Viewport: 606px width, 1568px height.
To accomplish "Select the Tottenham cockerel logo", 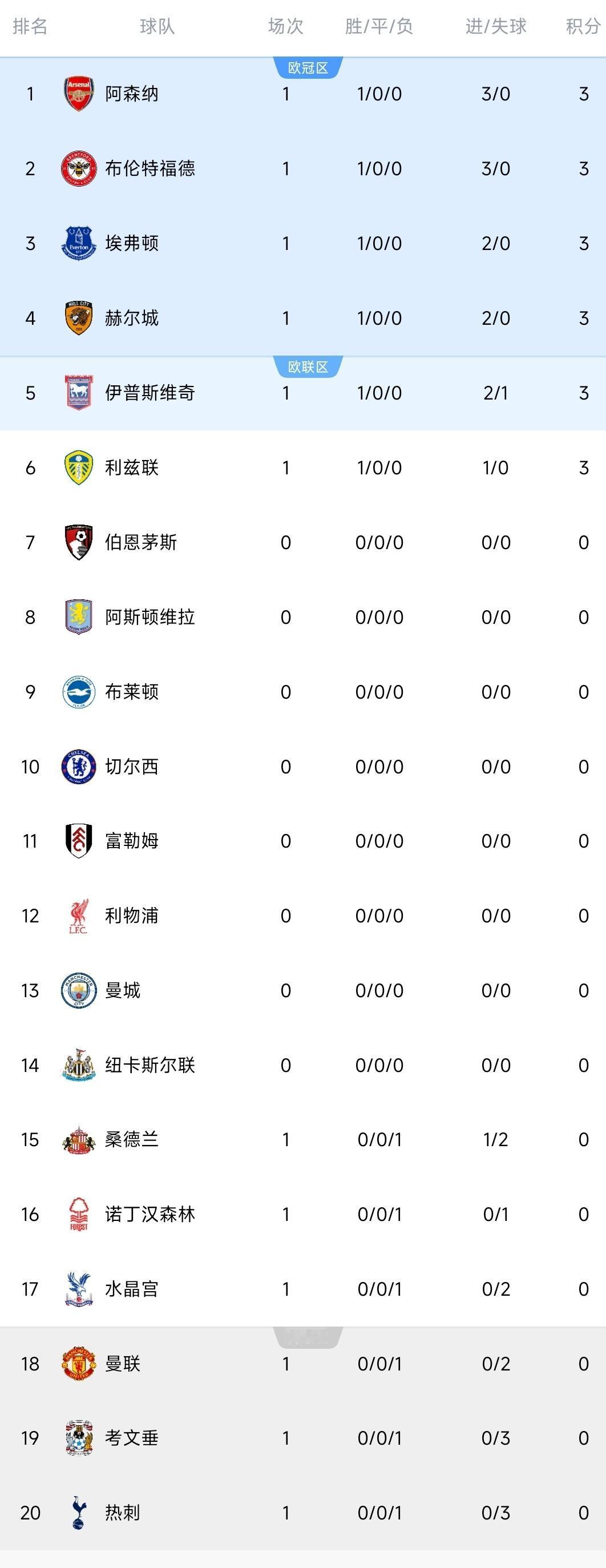I will click(x=79, y=1513).
